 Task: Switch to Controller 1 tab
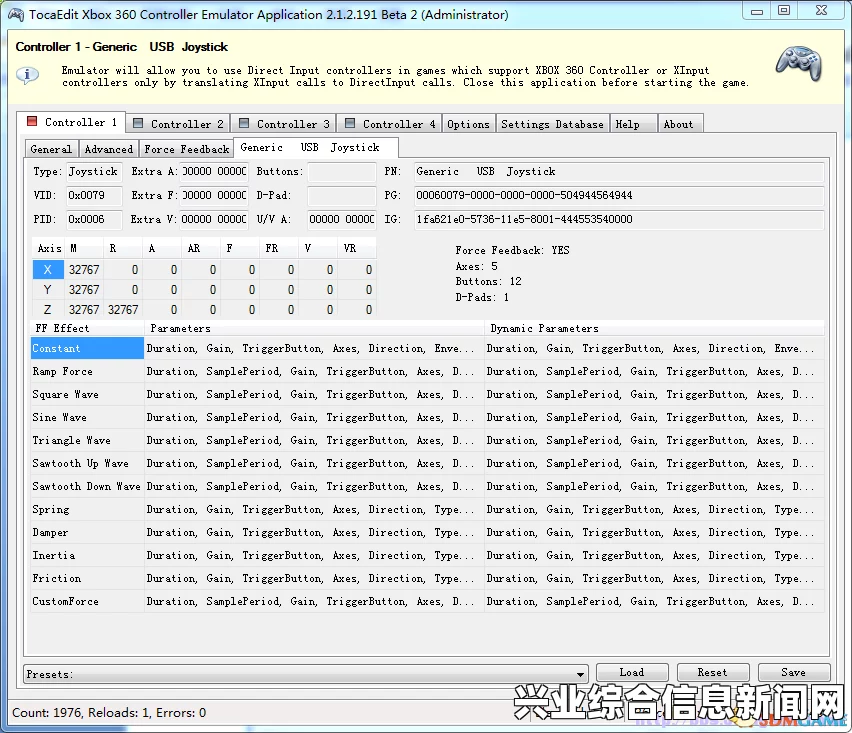(x=72, y=122)
